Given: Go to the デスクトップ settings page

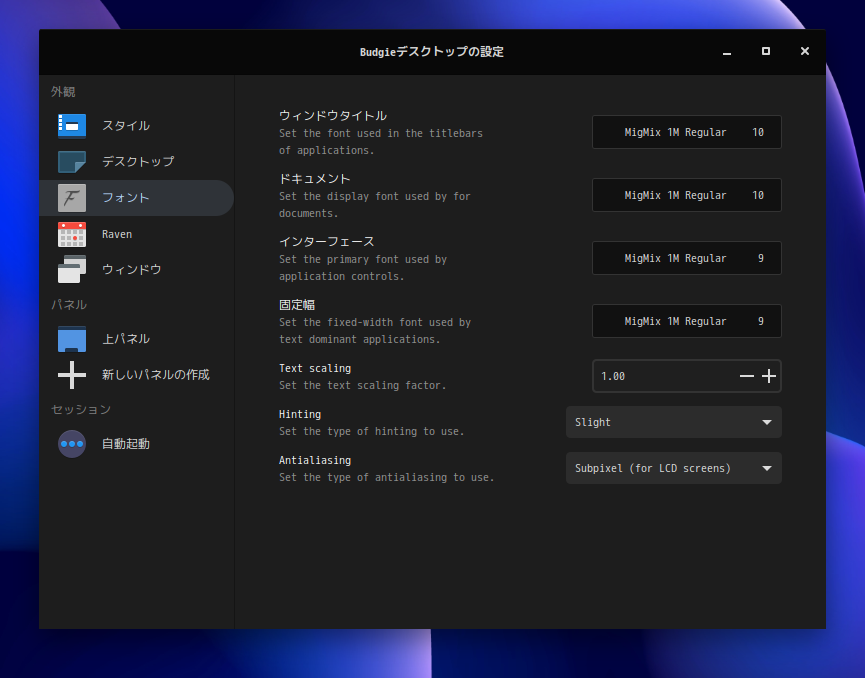Looking at the screenshot, I should pos(136,162).
